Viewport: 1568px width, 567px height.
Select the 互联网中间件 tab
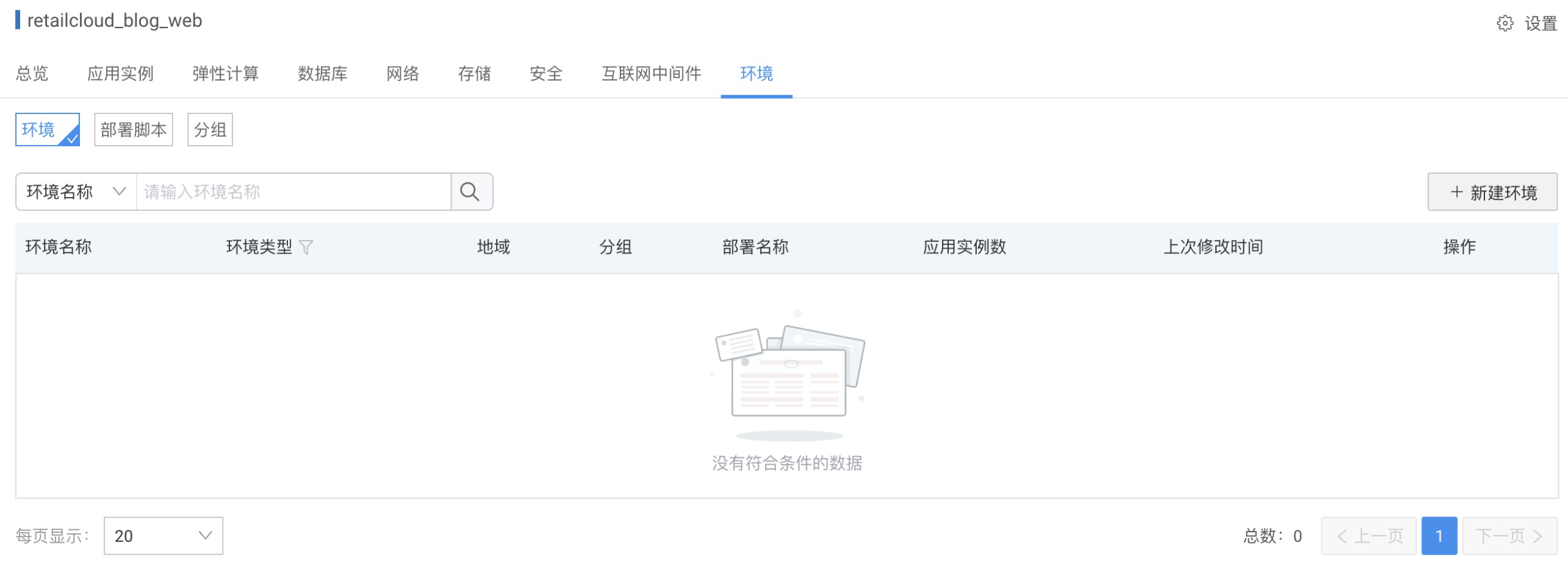tap(651, 74)
